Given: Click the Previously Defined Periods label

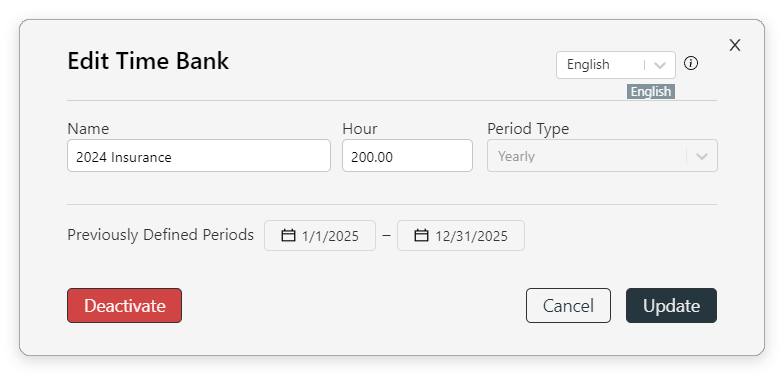Looking at the screenshot, I should point(160,235).
